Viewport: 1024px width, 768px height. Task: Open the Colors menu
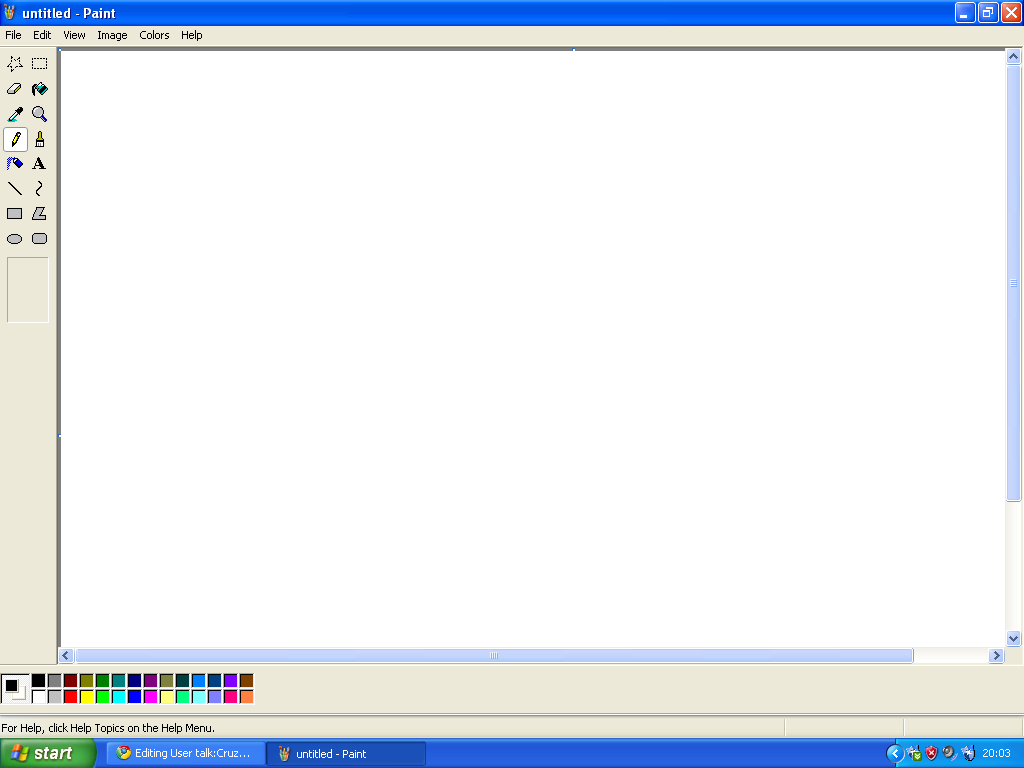[x=154, y=35]
